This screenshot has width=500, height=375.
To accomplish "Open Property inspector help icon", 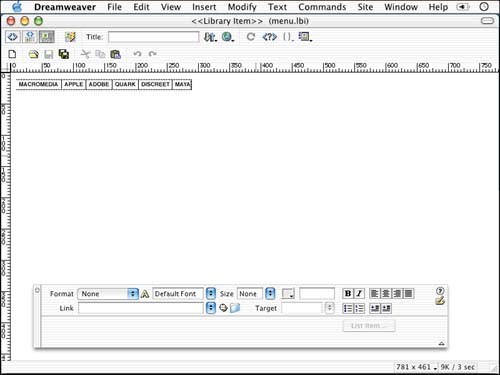I will (440, 291).
